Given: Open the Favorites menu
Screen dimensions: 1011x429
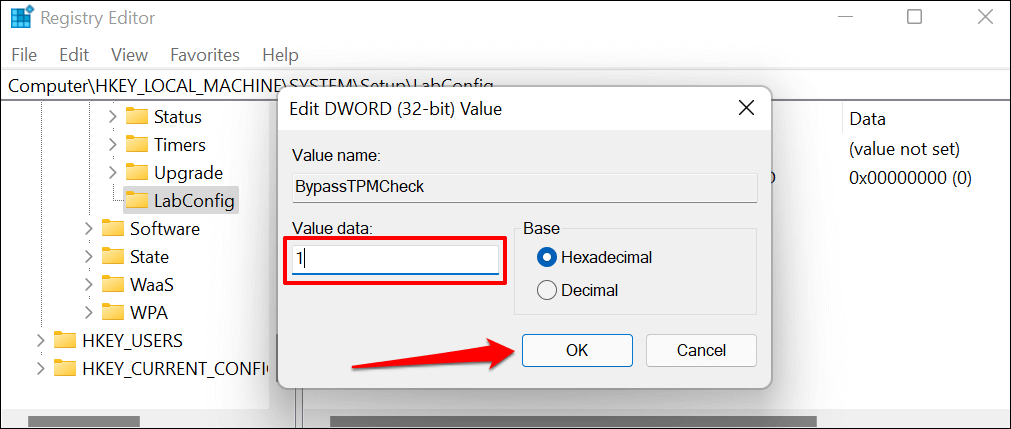Looking at the screenshot, I should click(x=205, y=55).
